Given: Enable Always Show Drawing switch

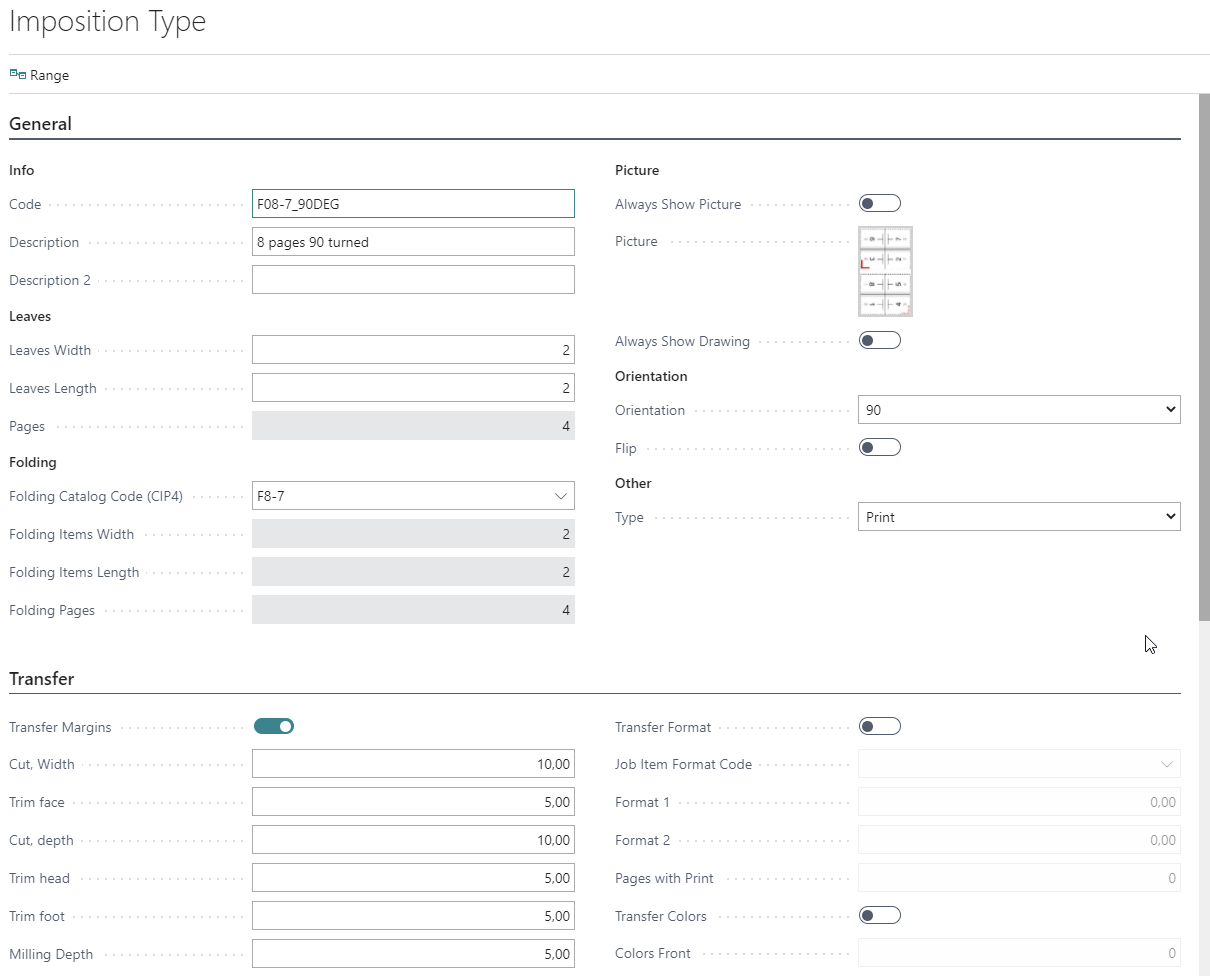Looking at the screenshot, I should (x=879, y=341).
